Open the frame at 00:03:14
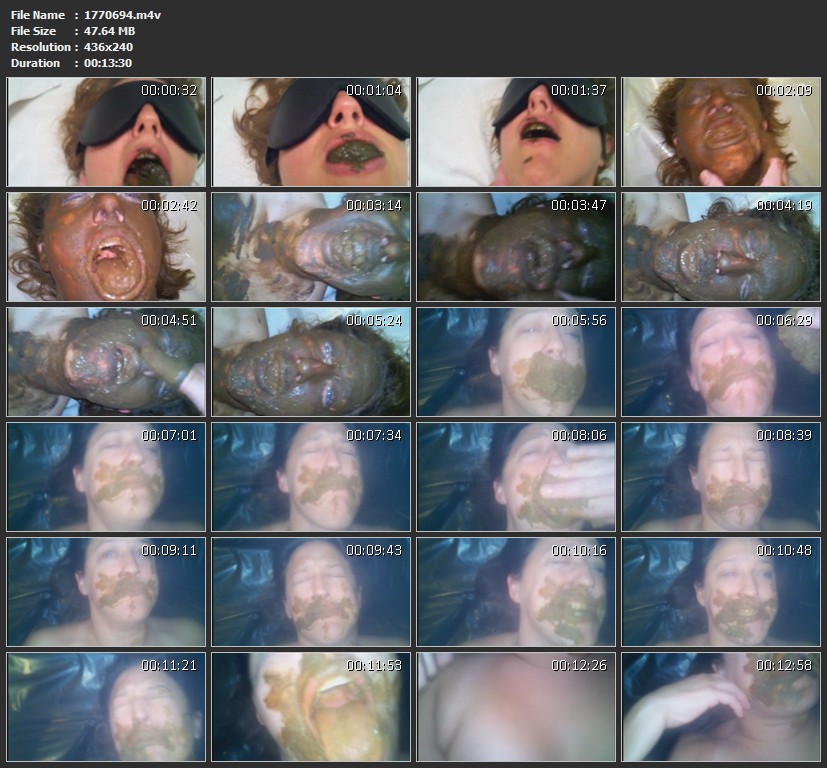 pos(311,247)
